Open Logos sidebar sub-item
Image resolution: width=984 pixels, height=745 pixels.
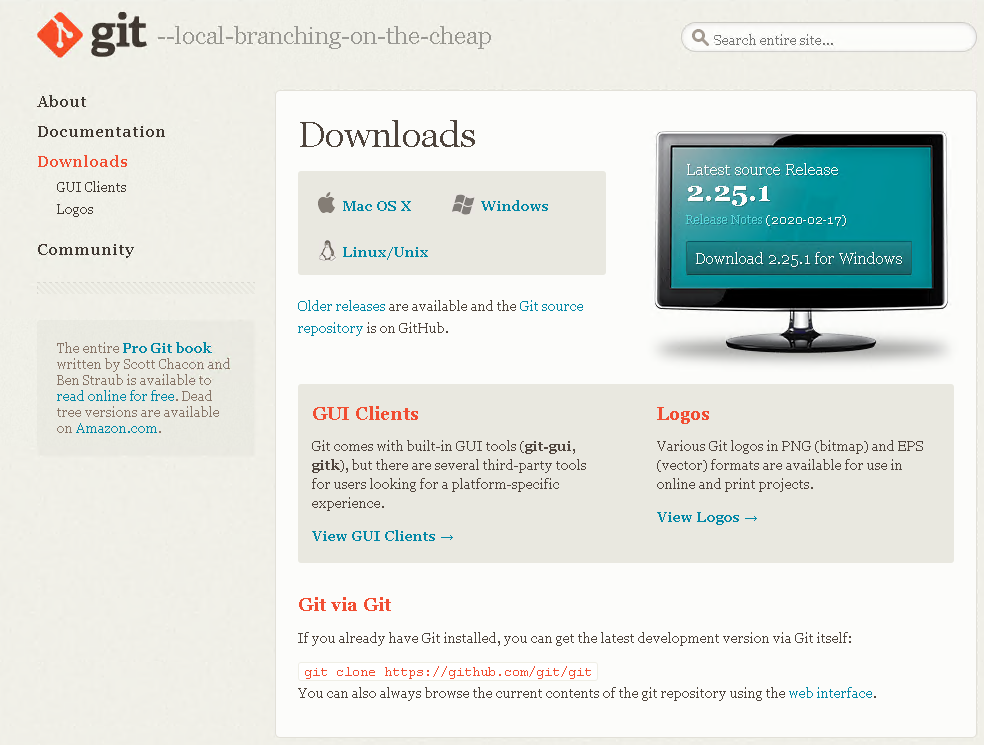(75, 210)
